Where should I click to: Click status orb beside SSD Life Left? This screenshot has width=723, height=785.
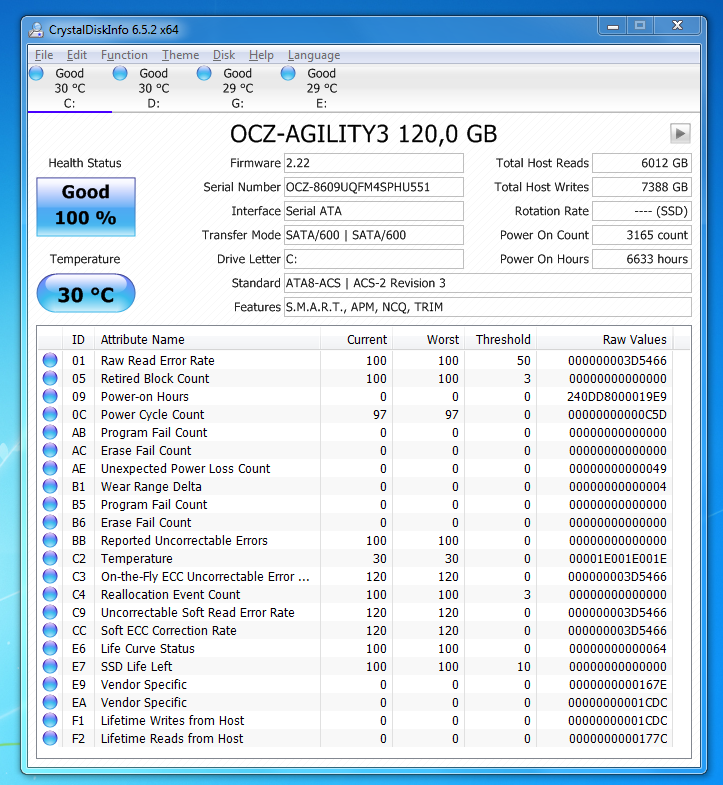click(x=50, y=667)
